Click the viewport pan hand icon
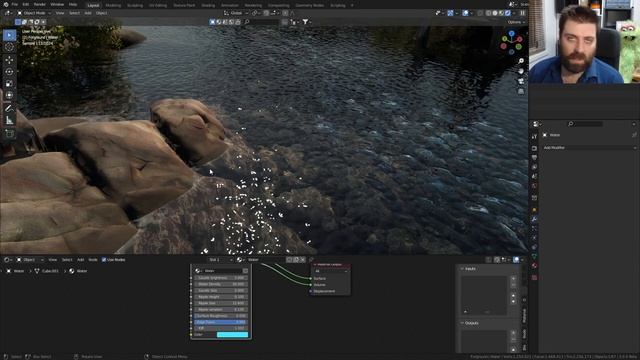The width and height of the screenshot is (640, 360). coord(521,71)
